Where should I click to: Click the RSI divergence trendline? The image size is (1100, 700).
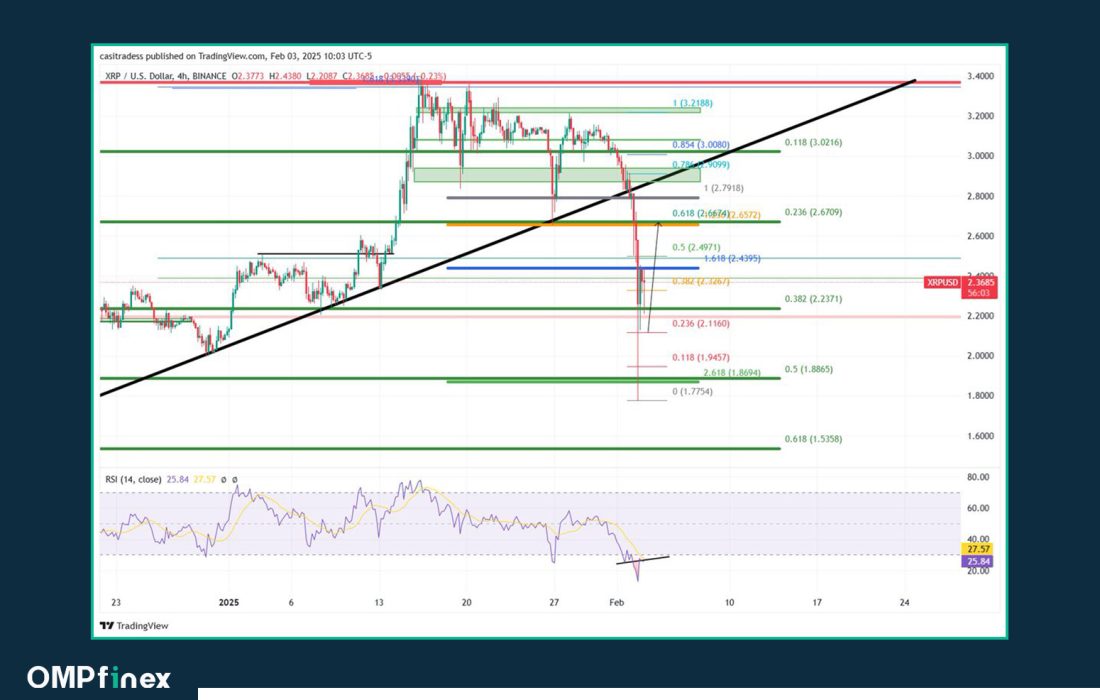[643, 559]
